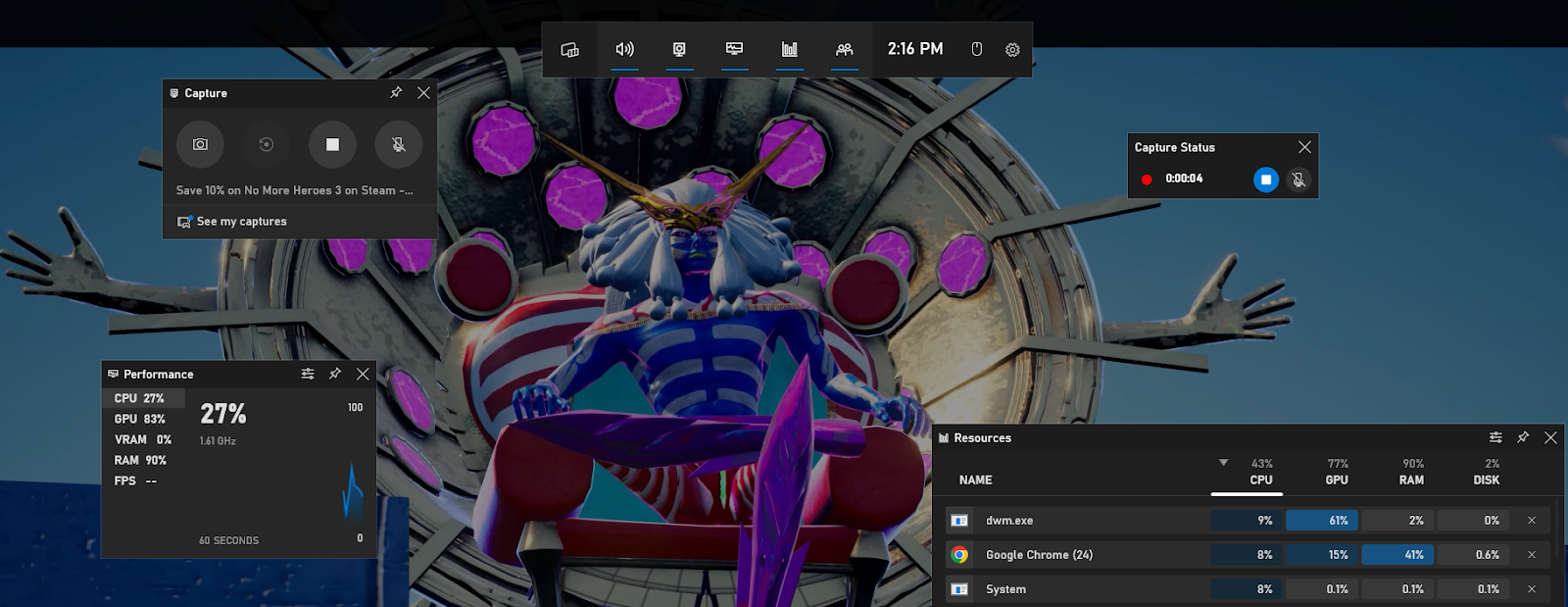Toggle the Performance widget in Game Bar
This screenshot has width=1568, height=607.
pyautogui.click(x=734, y=50)
